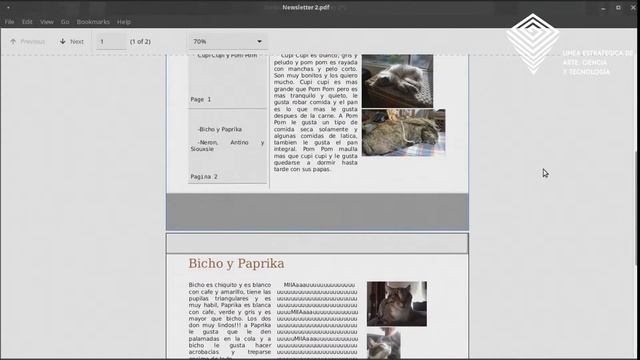
Task: Click the 'Newsletter 2.pdf' window title
Action: coord(306,7)
